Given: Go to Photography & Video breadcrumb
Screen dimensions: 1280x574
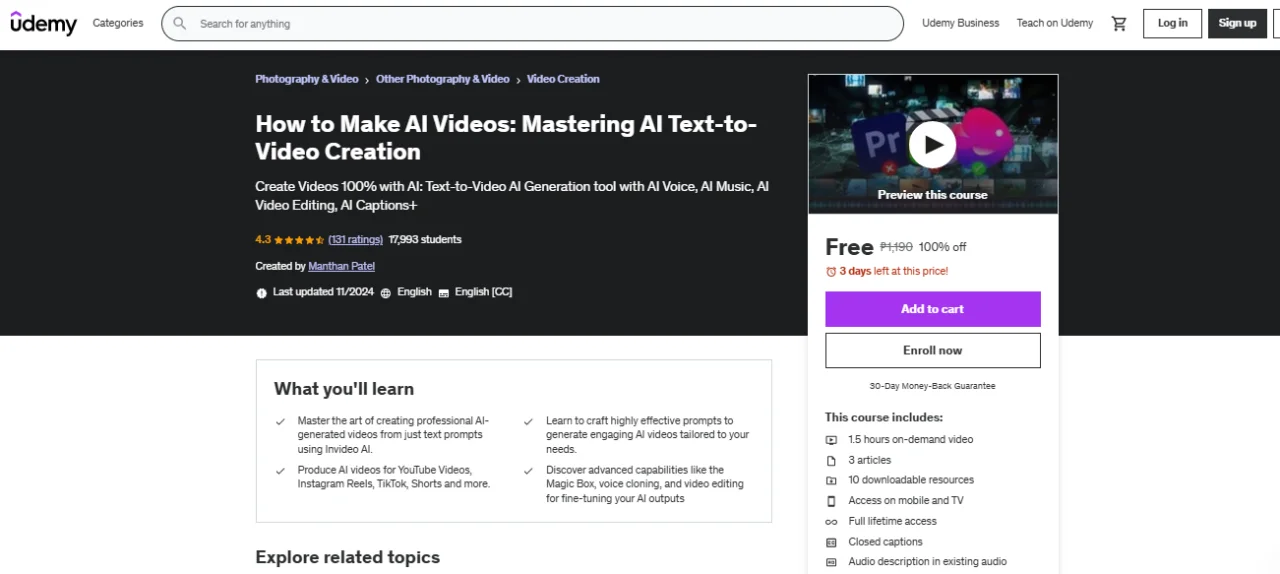Looking at the screenshot, I should pyautogui.click(x=307, y=79).
